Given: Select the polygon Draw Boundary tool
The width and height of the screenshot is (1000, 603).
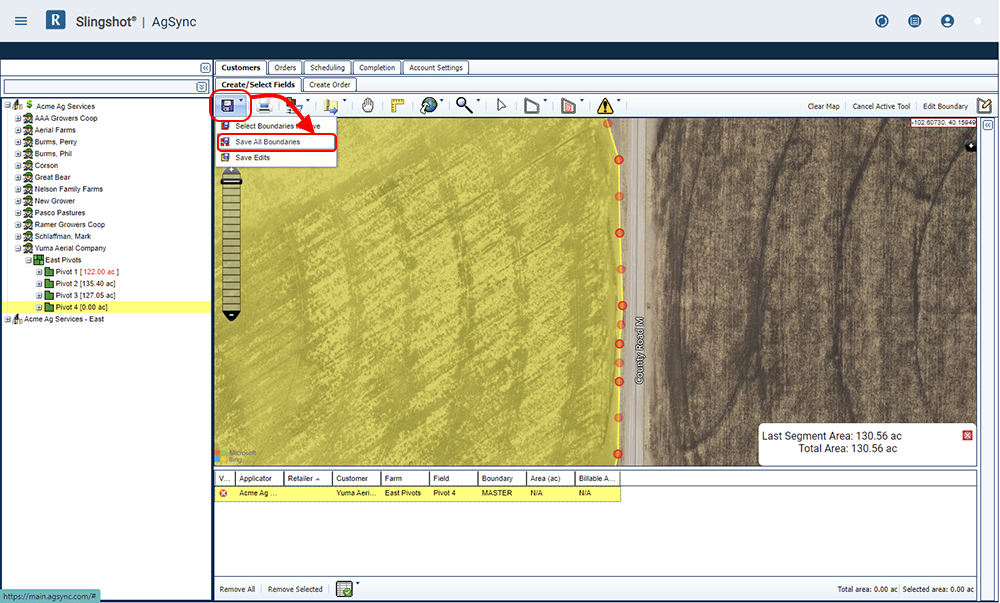Looking at the screenshot, I should click(x=531, y=106).
